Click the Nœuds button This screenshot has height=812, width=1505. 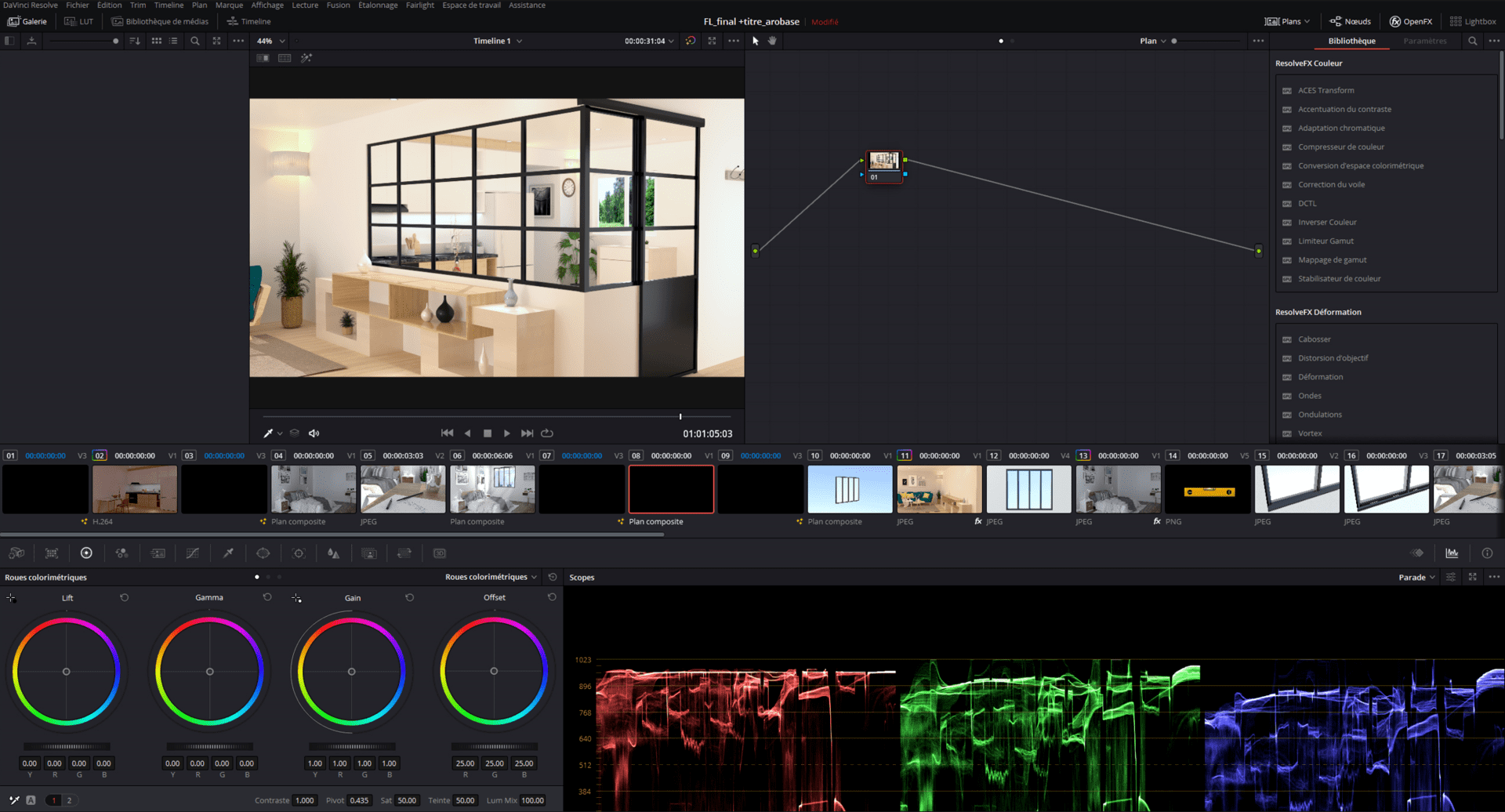click(1351, 21)
